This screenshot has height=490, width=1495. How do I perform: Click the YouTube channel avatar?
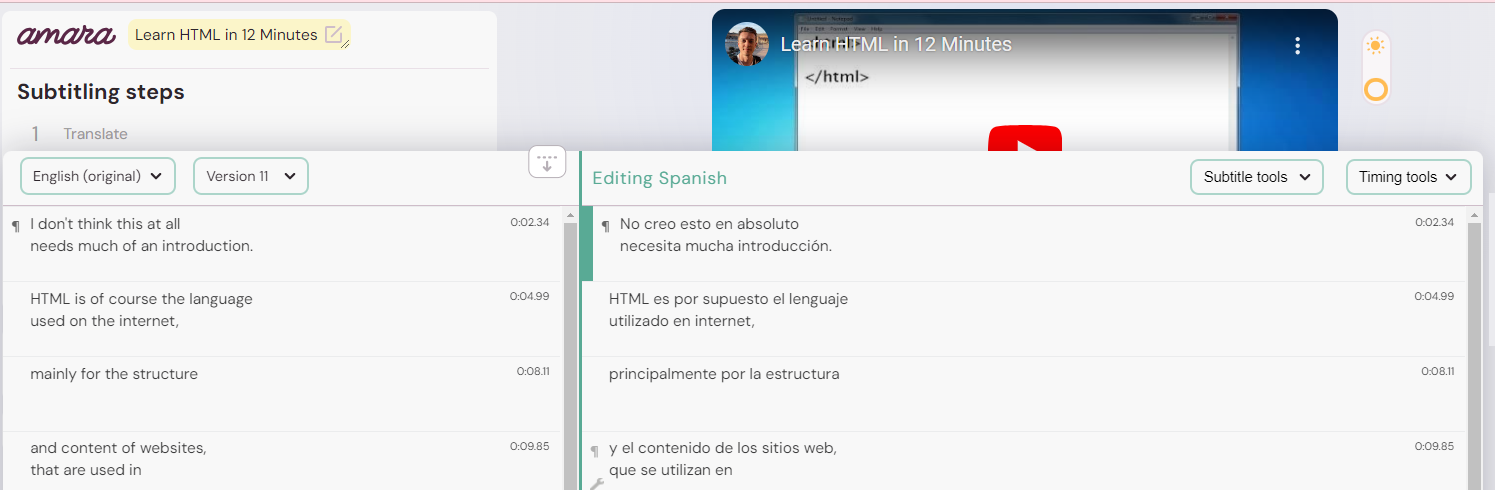pos(747,44)
